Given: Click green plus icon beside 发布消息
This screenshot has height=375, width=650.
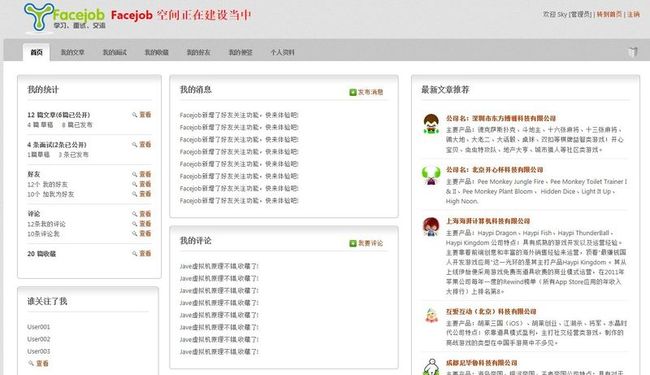Looking at the screenshot, I should tap(353, 92).
